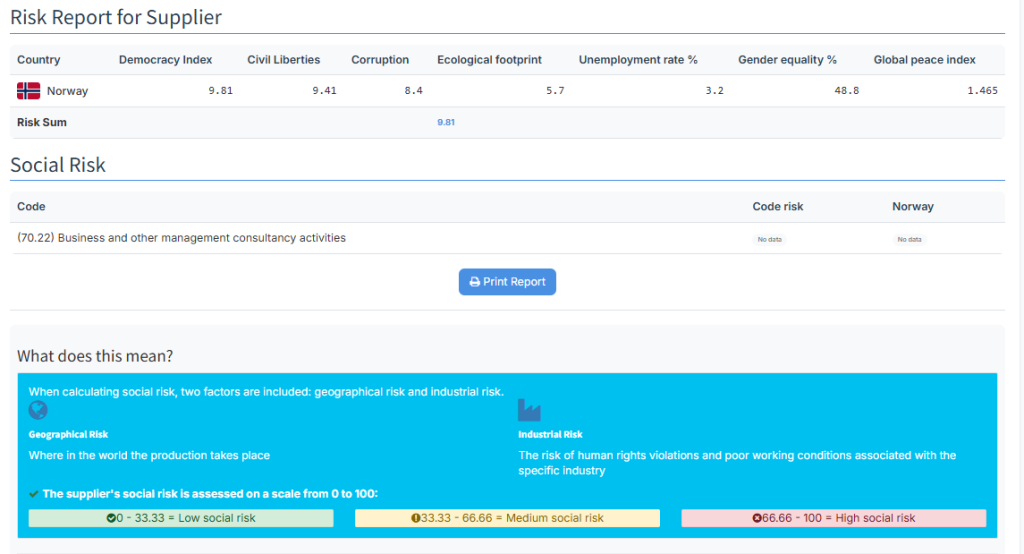
Task: Click the X icon in the High social risk bar
Action: [757, 518]
